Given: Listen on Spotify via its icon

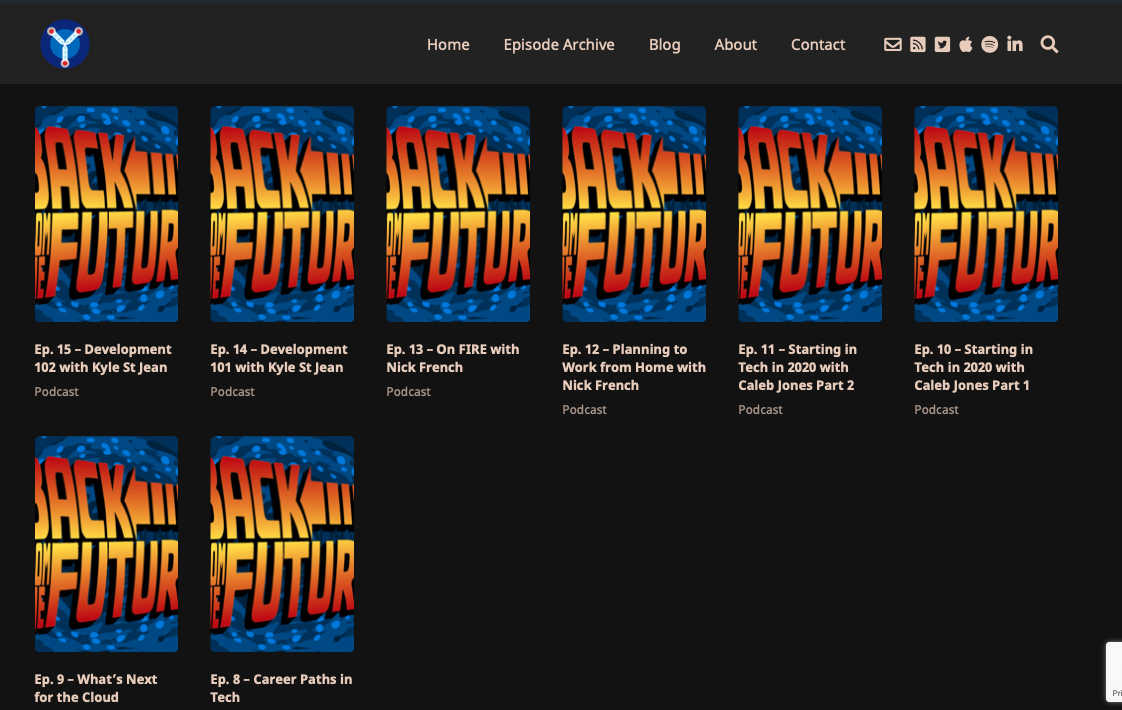Looking at the screenshot, I should [989, 44].
